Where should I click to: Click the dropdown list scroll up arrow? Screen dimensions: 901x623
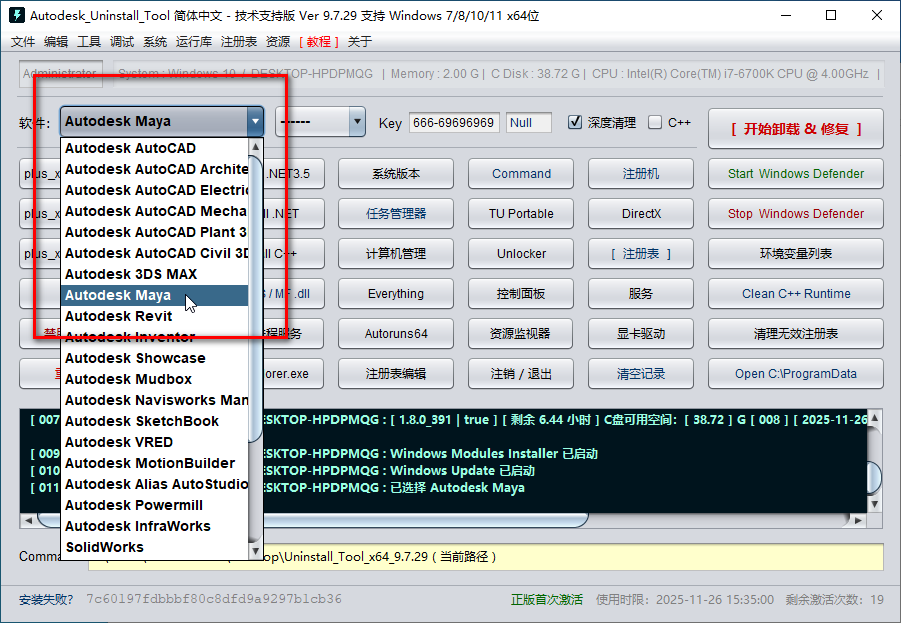pos(256,147)
